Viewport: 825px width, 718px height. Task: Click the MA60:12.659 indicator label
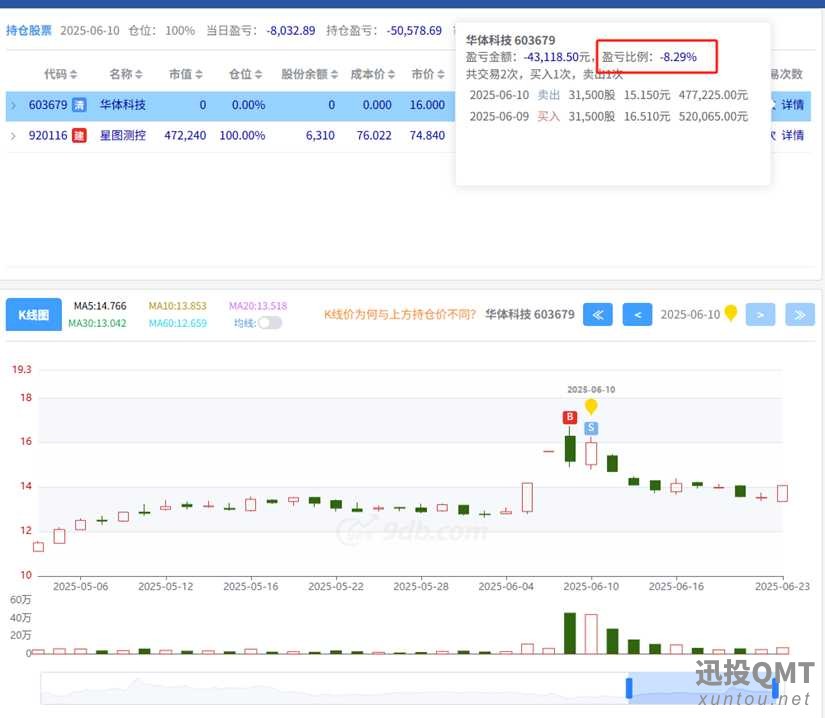[177, 323]
